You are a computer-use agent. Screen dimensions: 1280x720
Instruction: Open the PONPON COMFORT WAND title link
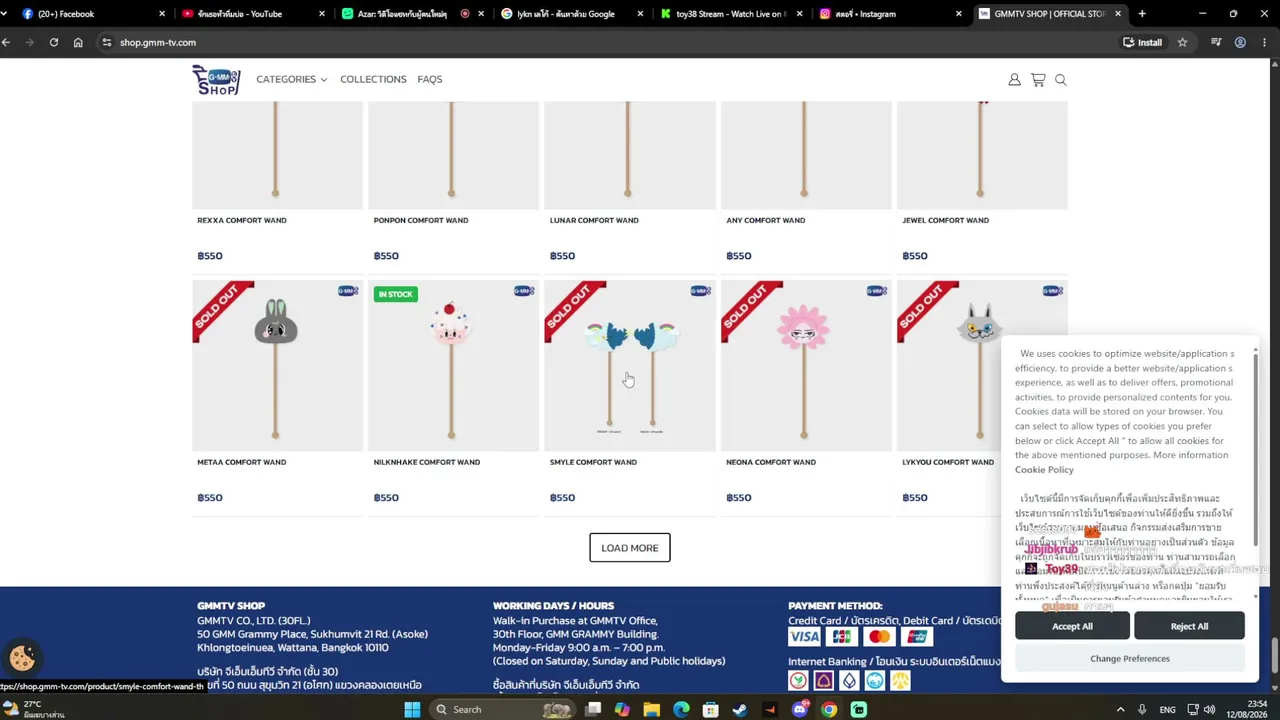click(421, 220)
